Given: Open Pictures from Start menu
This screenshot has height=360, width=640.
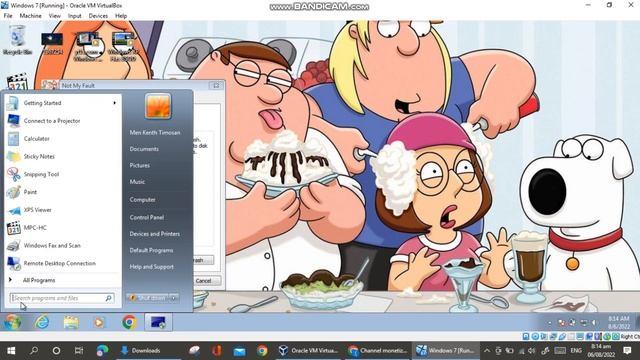Looking at the screenshot, I should 140,165.
